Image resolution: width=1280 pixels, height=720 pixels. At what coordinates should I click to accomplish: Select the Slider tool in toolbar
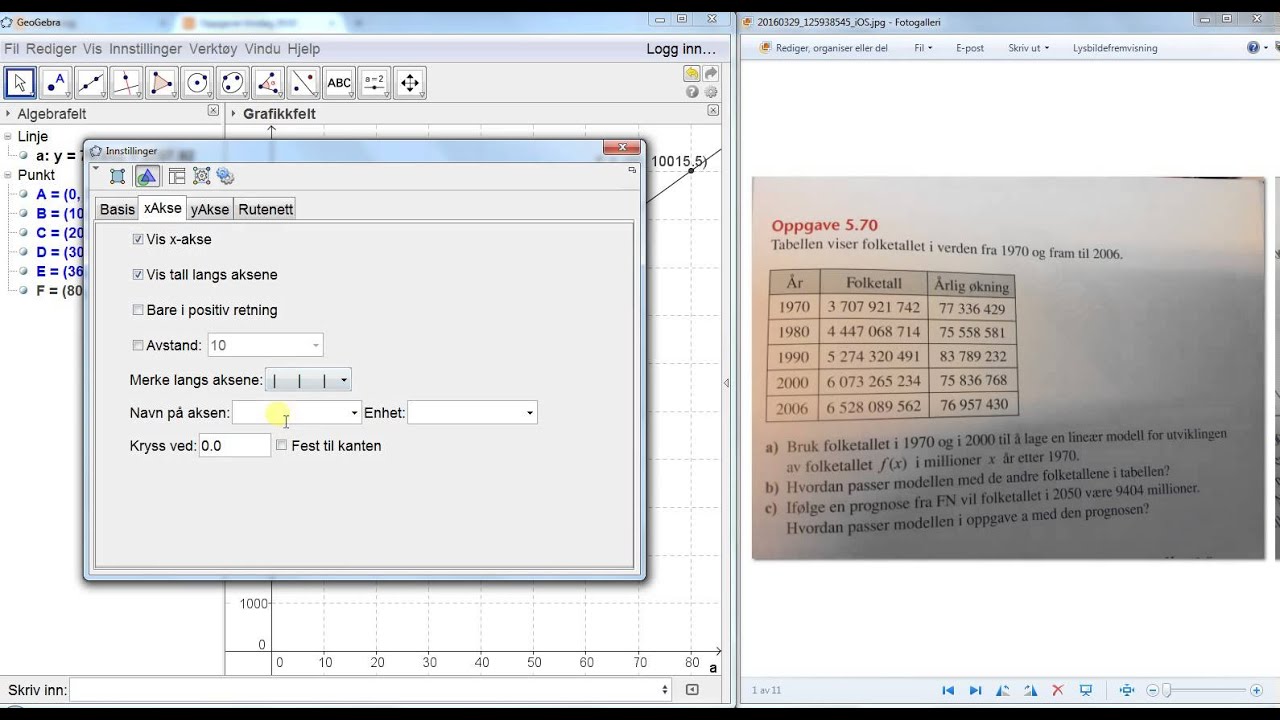click(375, 83)
